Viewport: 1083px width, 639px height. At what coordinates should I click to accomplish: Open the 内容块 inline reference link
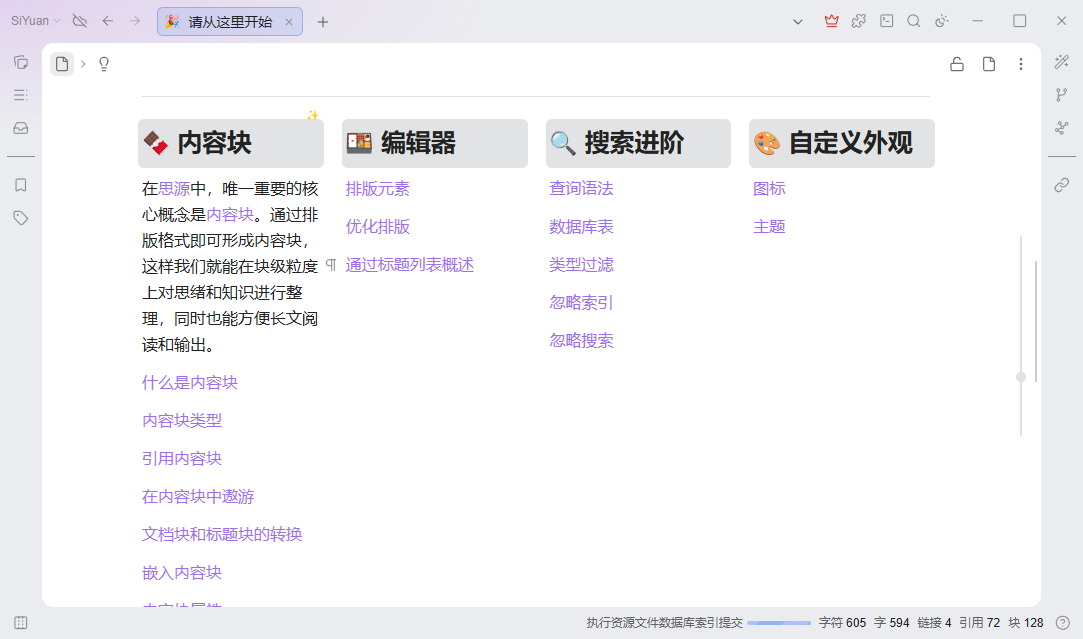230,215
